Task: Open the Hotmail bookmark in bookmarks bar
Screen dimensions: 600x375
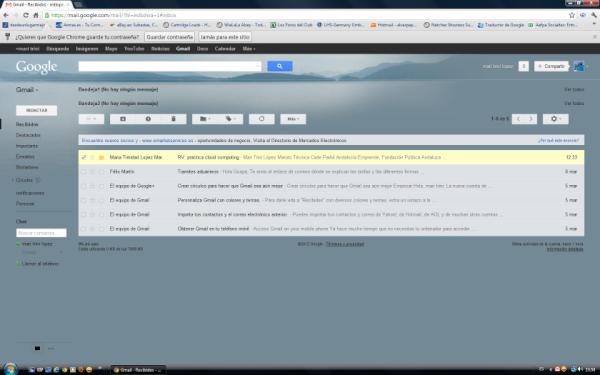Action: click(393, 25)
